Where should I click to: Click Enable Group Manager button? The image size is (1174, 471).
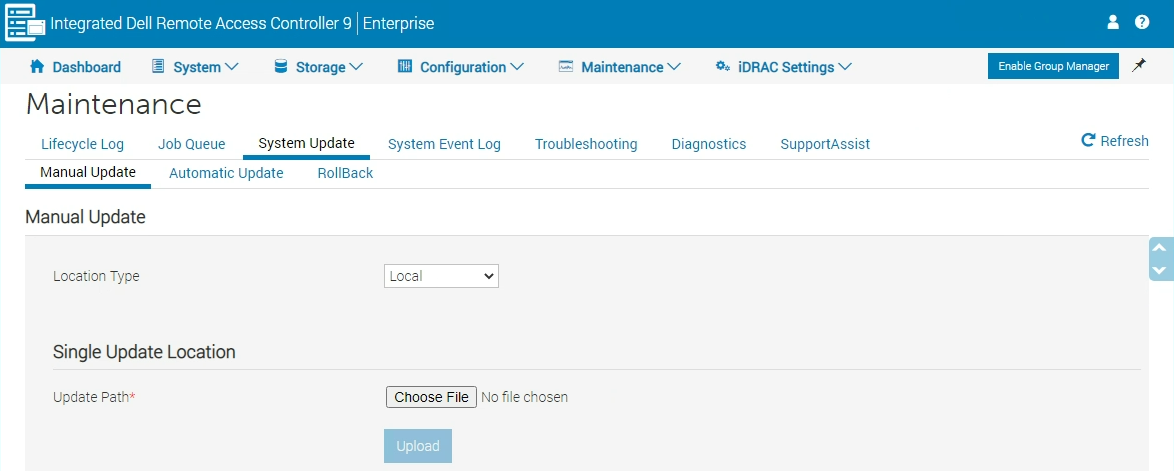point(1053,66)
